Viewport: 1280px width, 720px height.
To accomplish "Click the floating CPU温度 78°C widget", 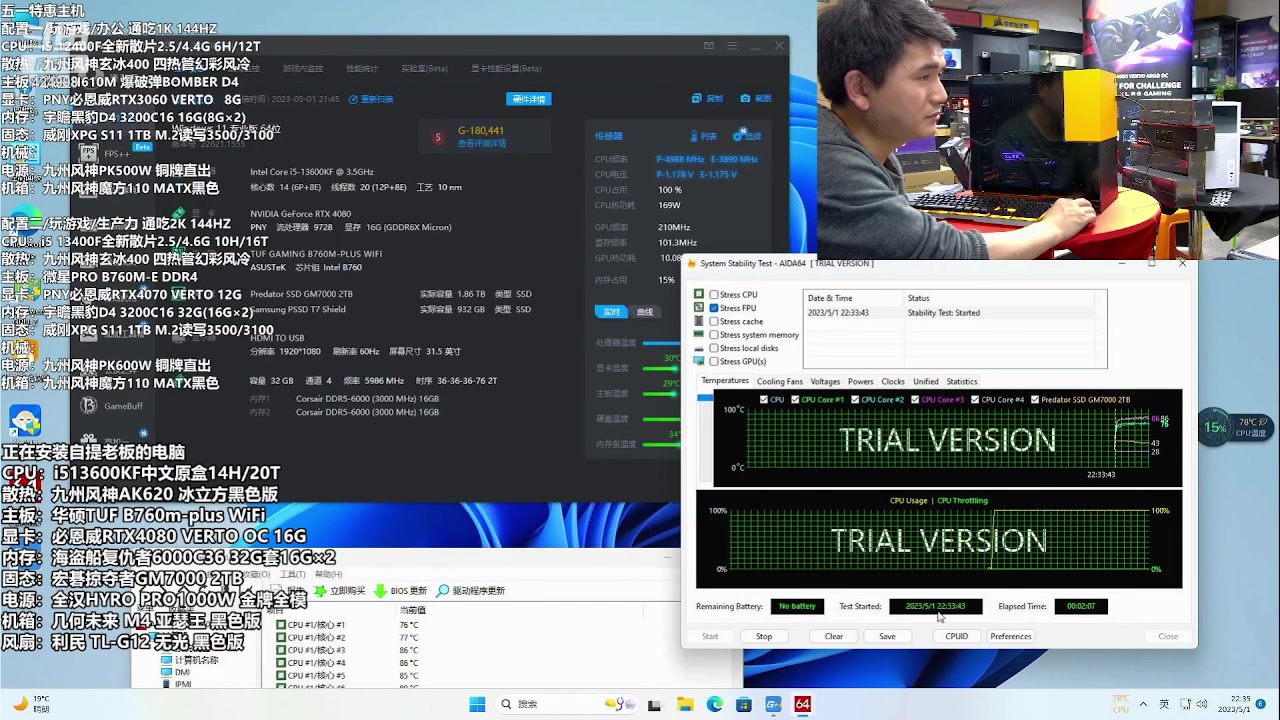I will (x=1236, y=427).
